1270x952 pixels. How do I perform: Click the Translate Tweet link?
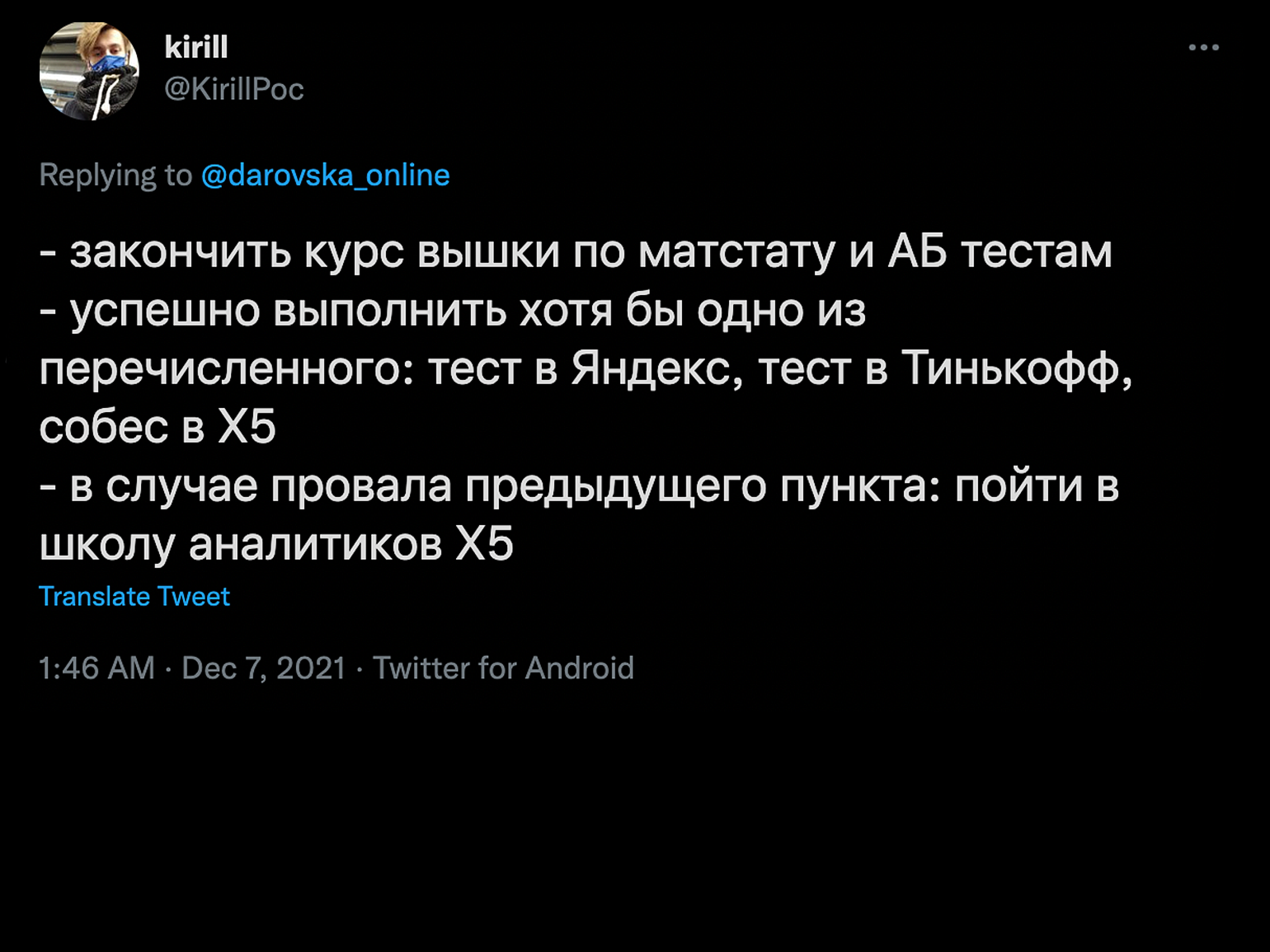134,597
